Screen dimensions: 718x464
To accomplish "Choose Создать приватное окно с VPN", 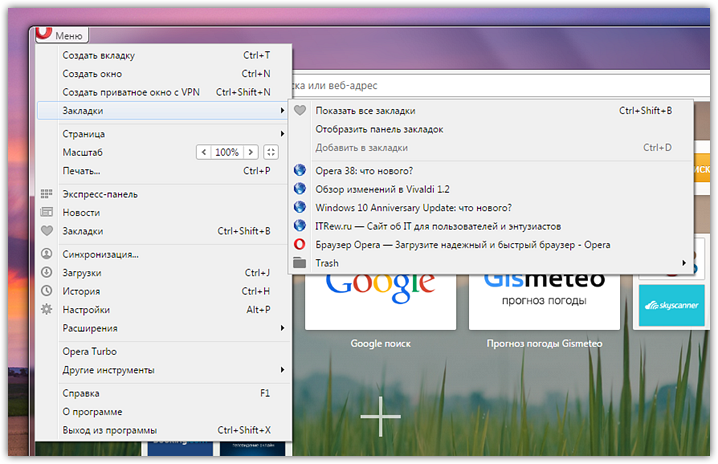I will [x=163, y=92].
